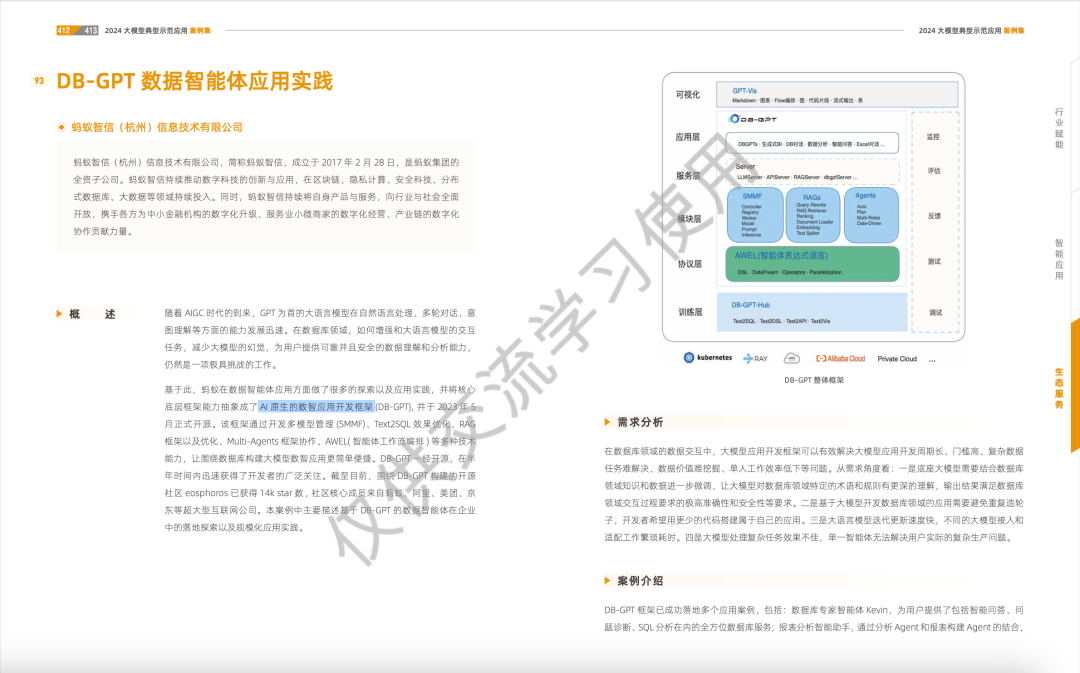Click 调试 in the diagram's side column
The width and height of the screenshot is (1080, 673).
(935, 312)
